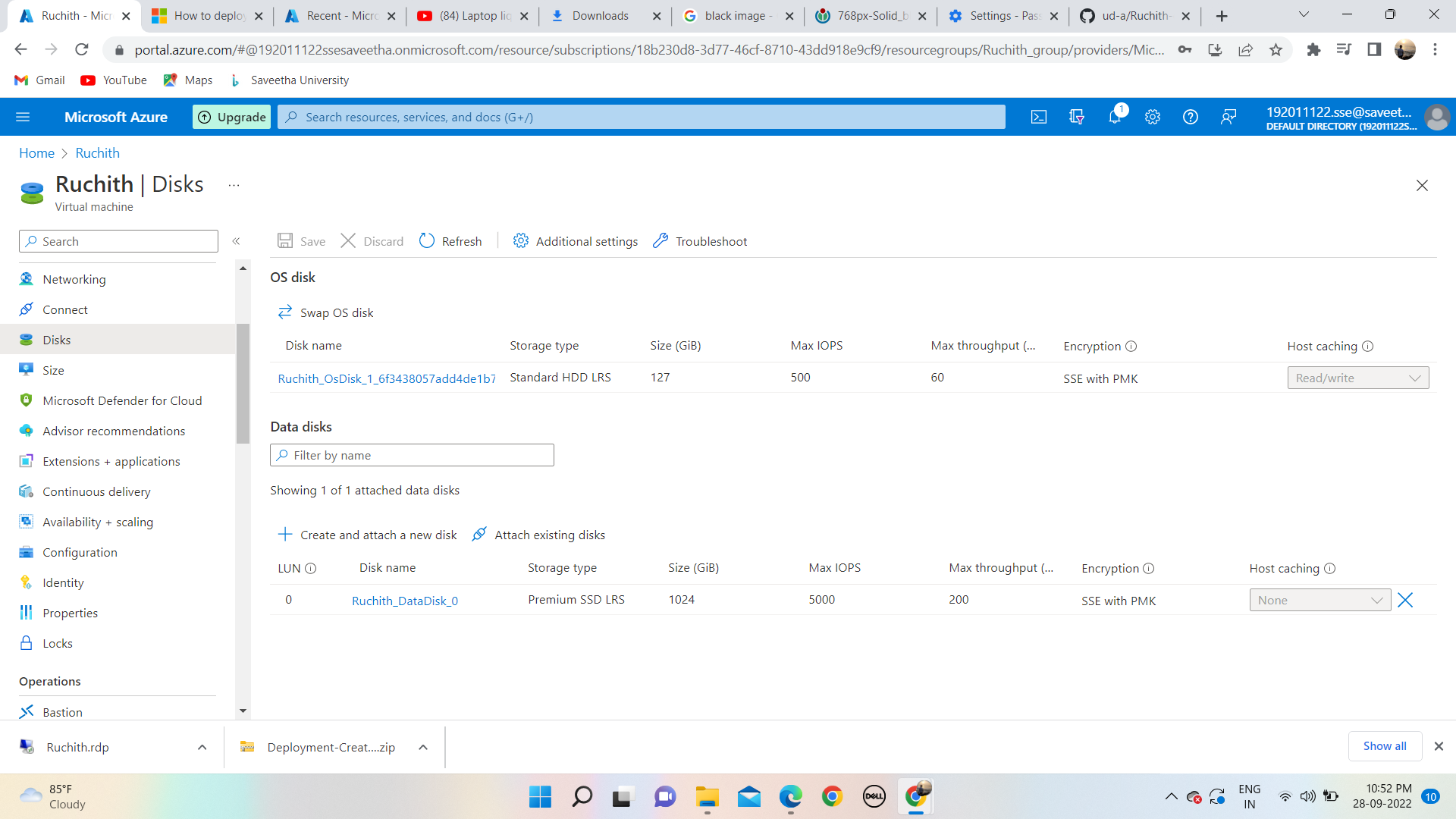The height and width of the screenshot is (819, 1456).
Task: Switch to the Downloads browser tab
Action: coord(599,16)
